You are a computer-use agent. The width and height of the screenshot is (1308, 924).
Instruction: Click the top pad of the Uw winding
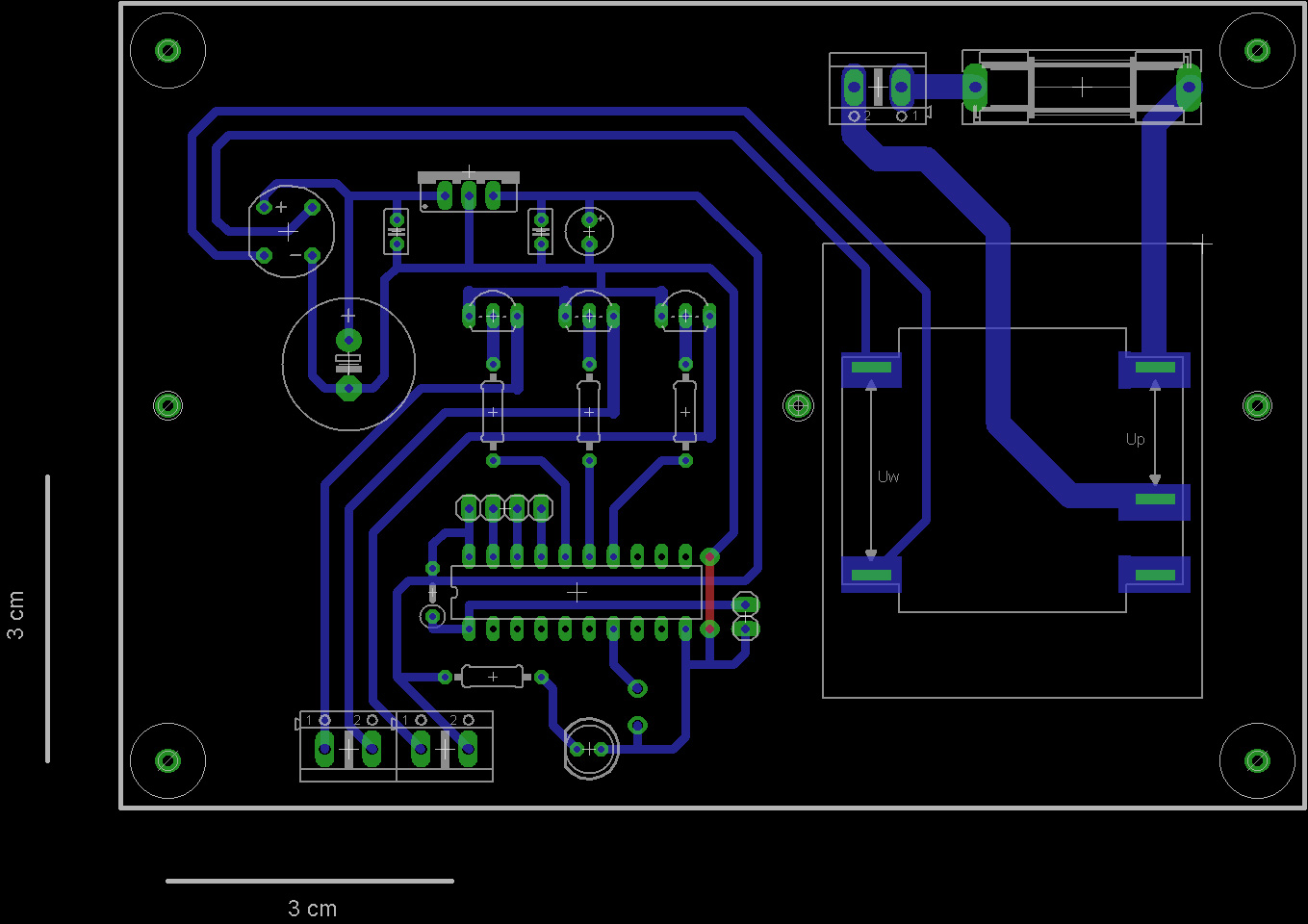(871, 368)
